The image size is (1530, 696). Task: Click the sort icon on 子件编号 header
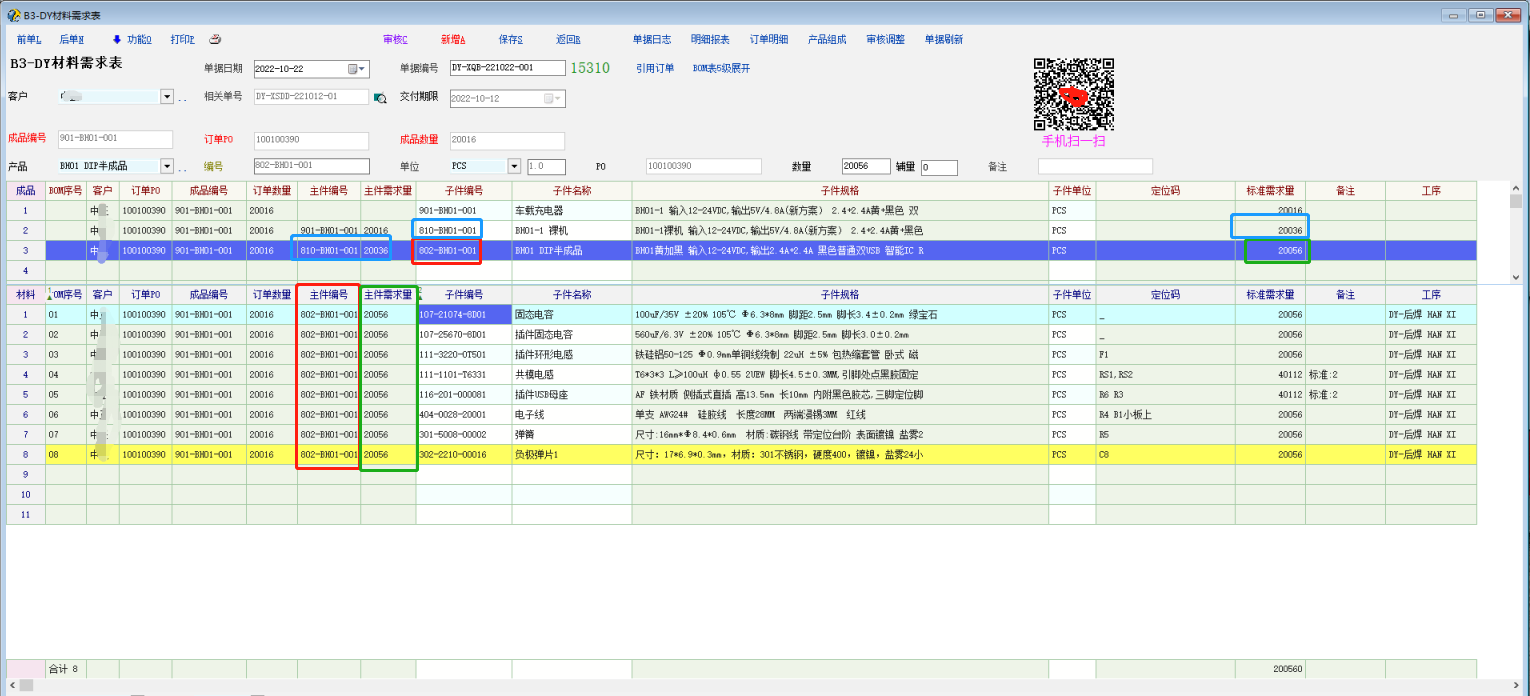[x=420, y=293]
